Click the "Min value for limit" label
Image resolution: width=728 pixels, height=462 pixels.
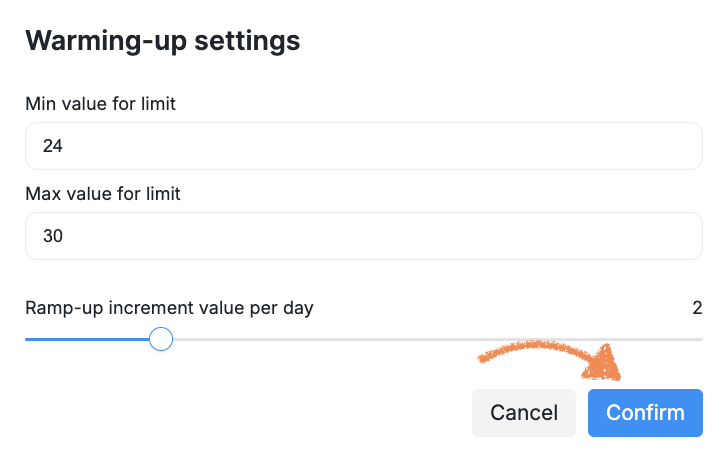(100, 103)
